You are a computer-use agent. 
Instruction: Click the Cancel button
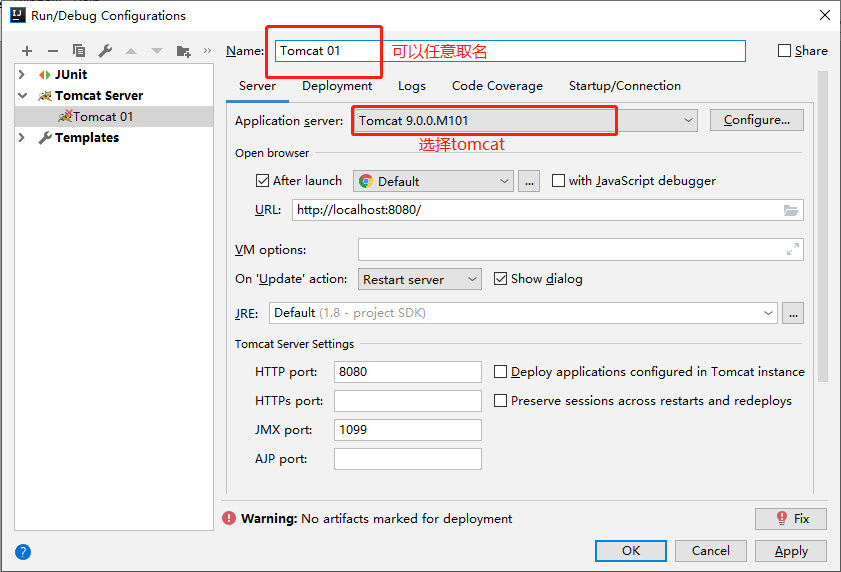click(711, 551)
